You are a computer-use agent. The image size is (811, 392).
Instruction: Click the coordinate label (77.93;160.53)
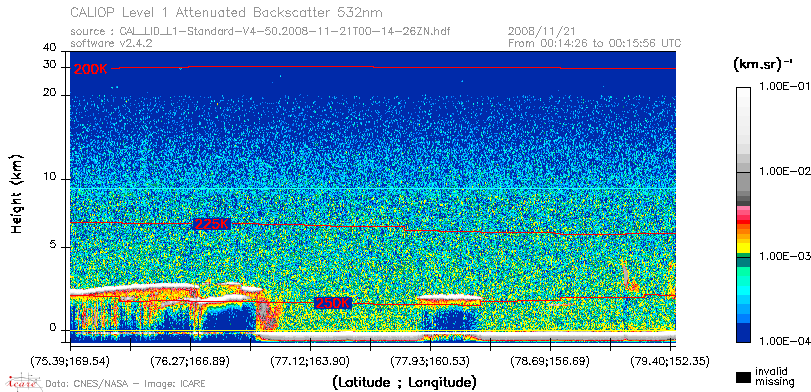pos(429,360)
